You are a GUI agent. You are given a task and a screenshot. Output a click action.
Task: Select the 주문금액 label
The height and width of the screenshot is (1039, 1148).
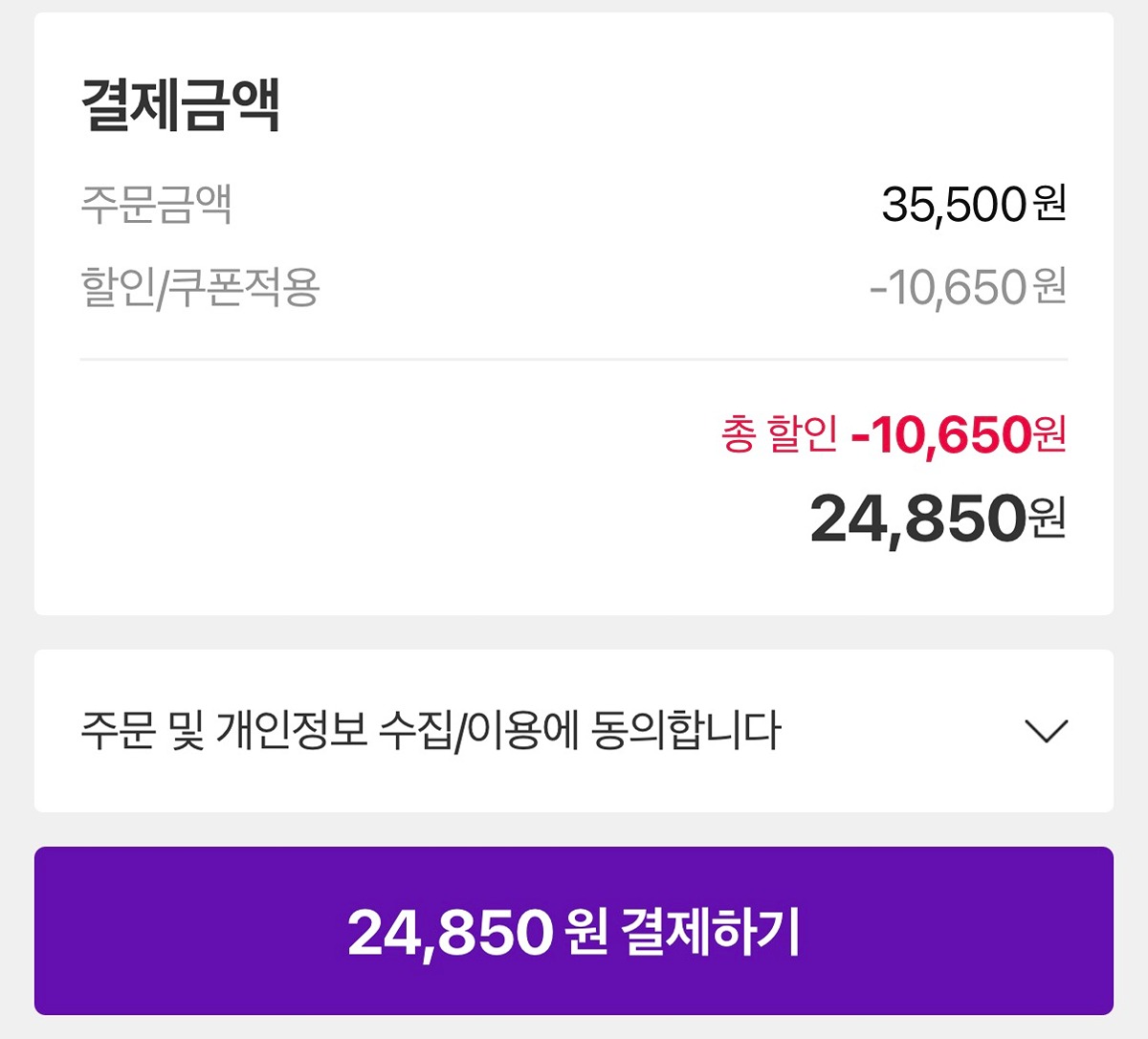point(157,204)
